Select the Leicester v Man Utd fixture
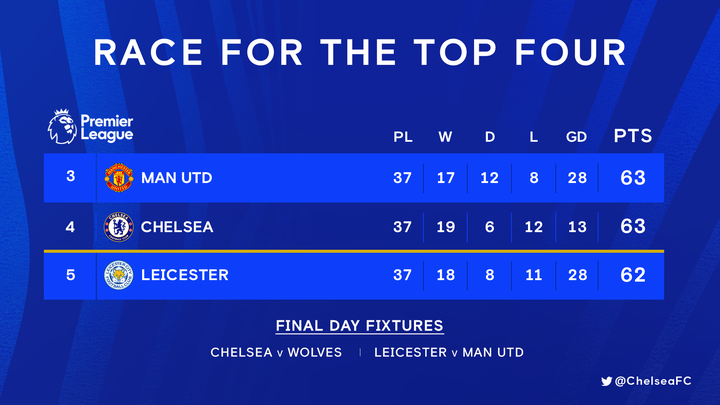This screenshot has height=405, width=720. [x=449, y=352]
